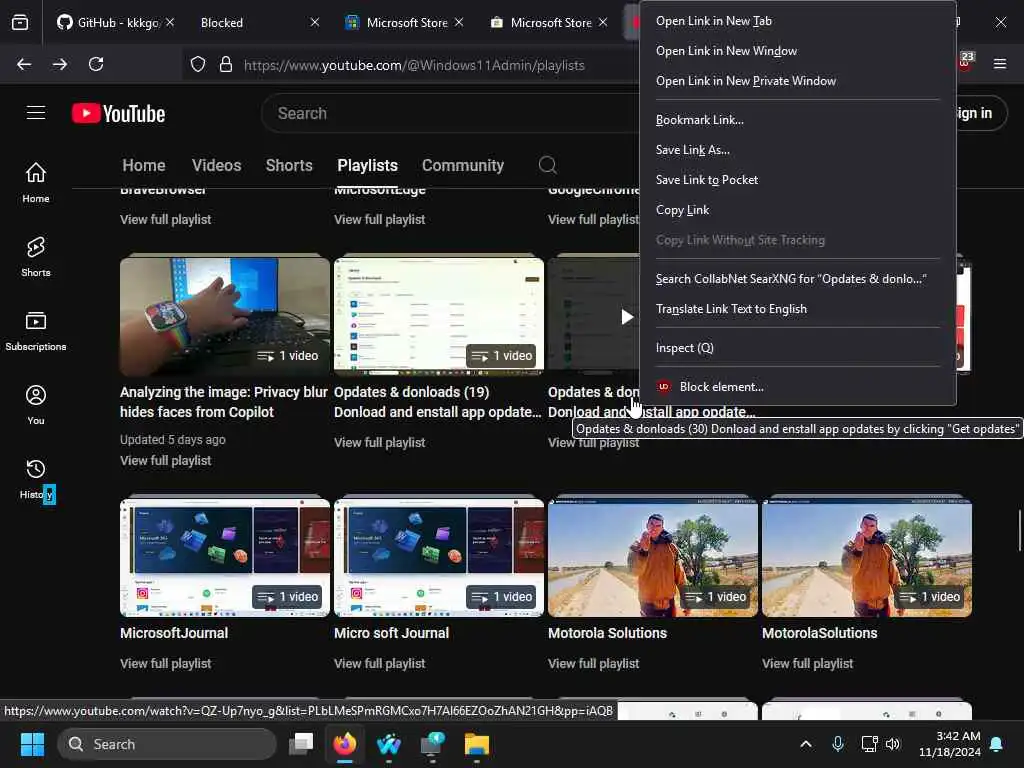Open the notification bell icon
The width and height of the screenshot is (1024, 768).
tap(997, 744)
